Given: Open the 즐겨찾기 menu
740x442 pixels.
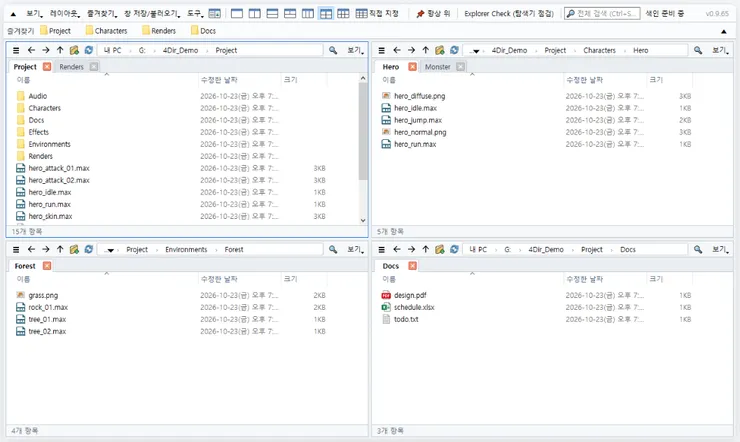Looking at the screenshot, I should 102,13.
